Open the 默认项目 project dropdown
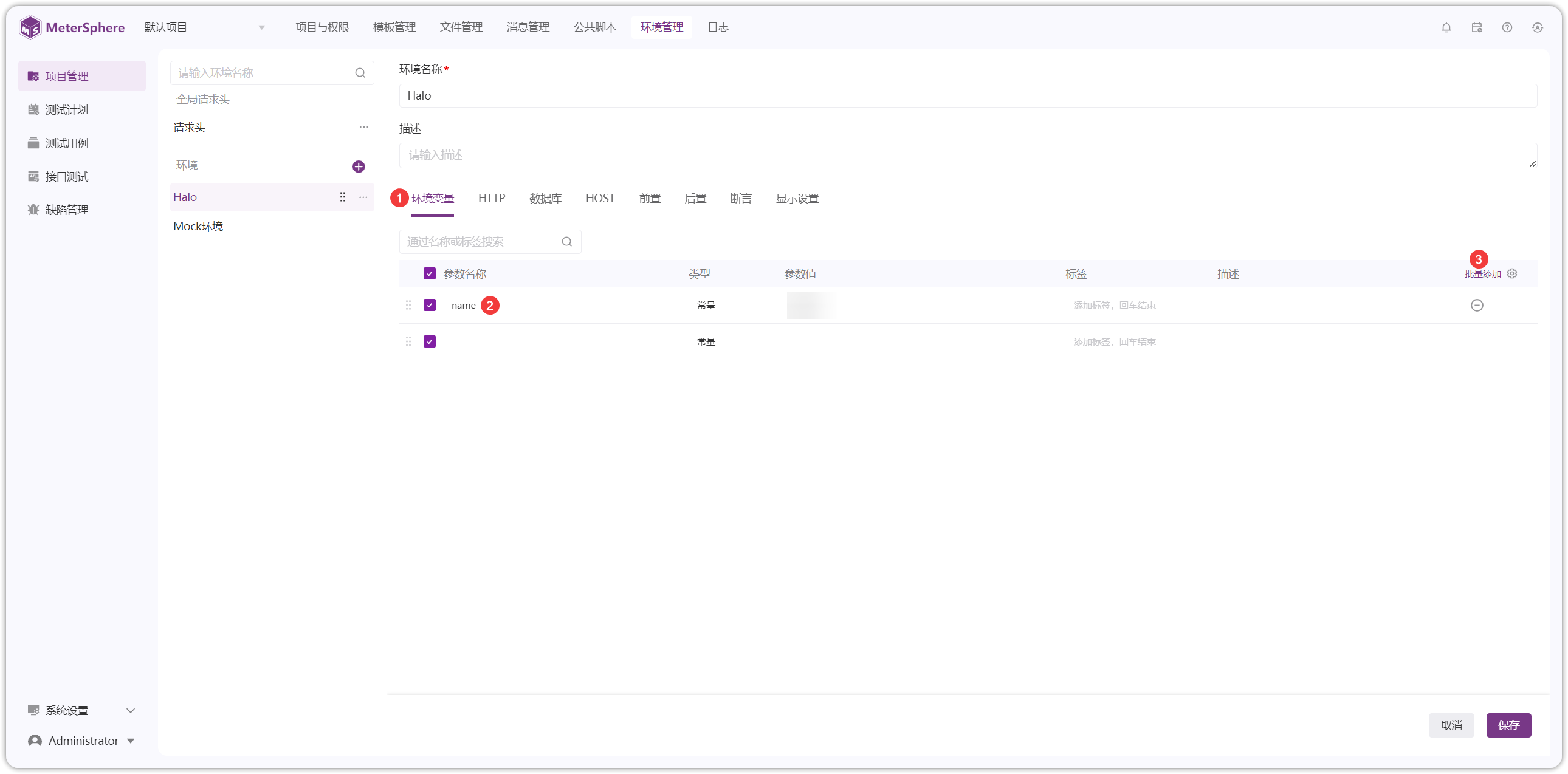 pyautogui.click(x=205, y=27)
